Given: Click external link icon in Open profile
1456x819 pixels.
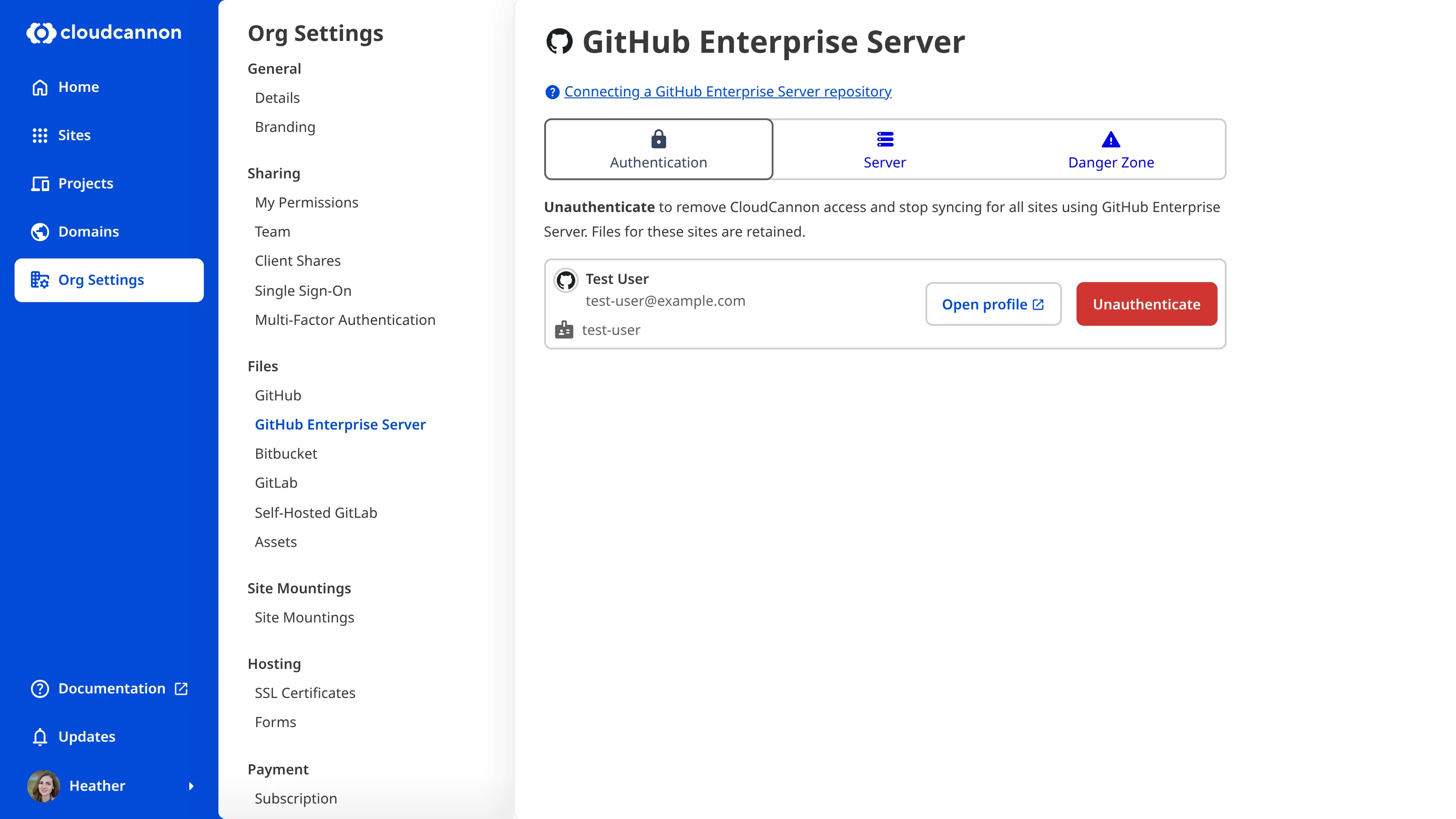Looking at the screenshot, I should [1038, 305].
